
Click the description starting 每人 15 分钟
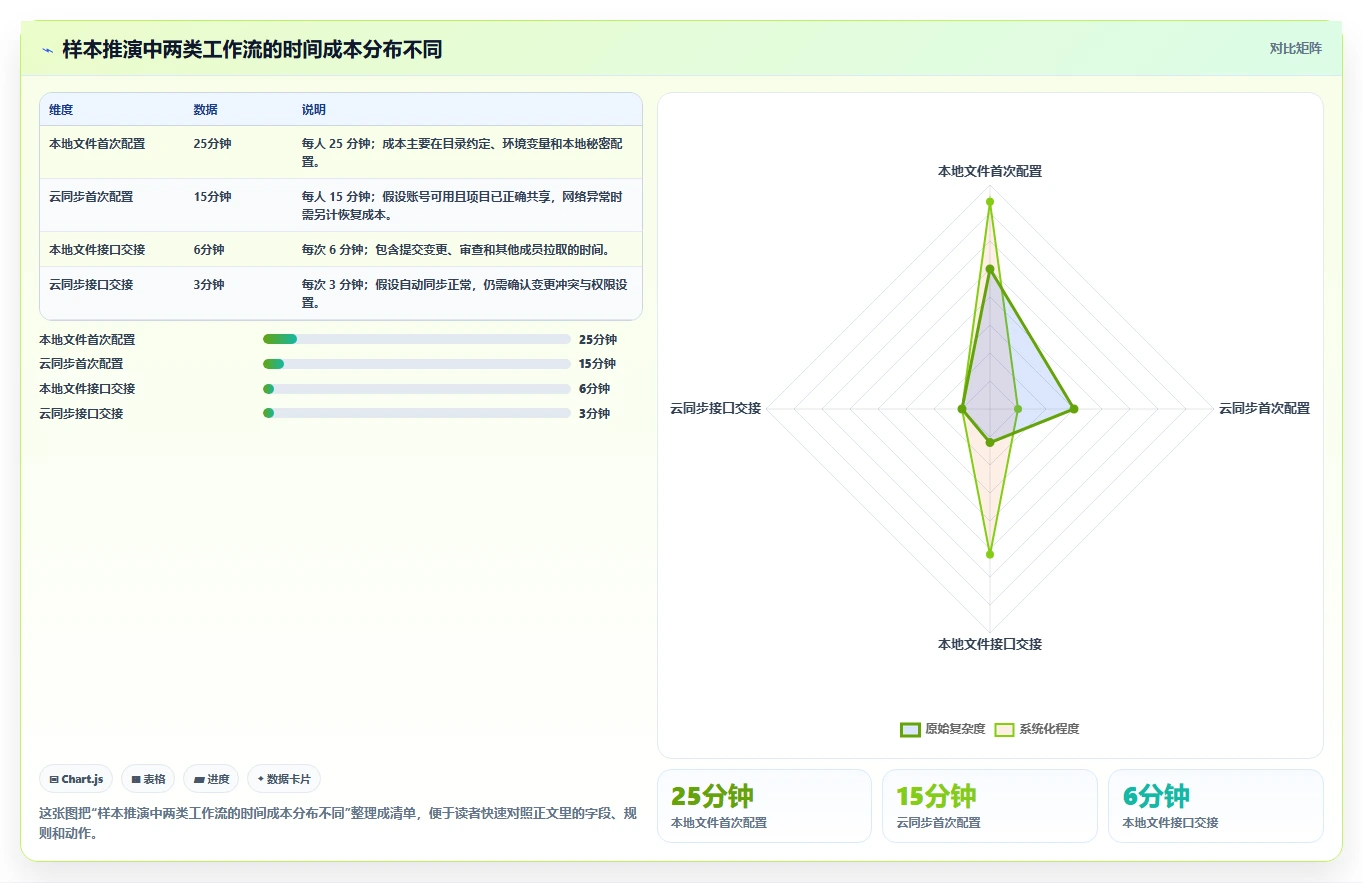coord(464,205)
